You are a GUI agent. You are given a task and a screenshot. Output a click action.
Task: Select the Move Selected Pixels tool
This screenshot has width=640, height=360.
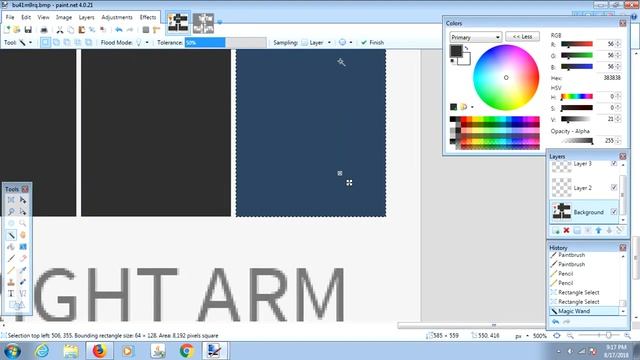click(22, 200)
